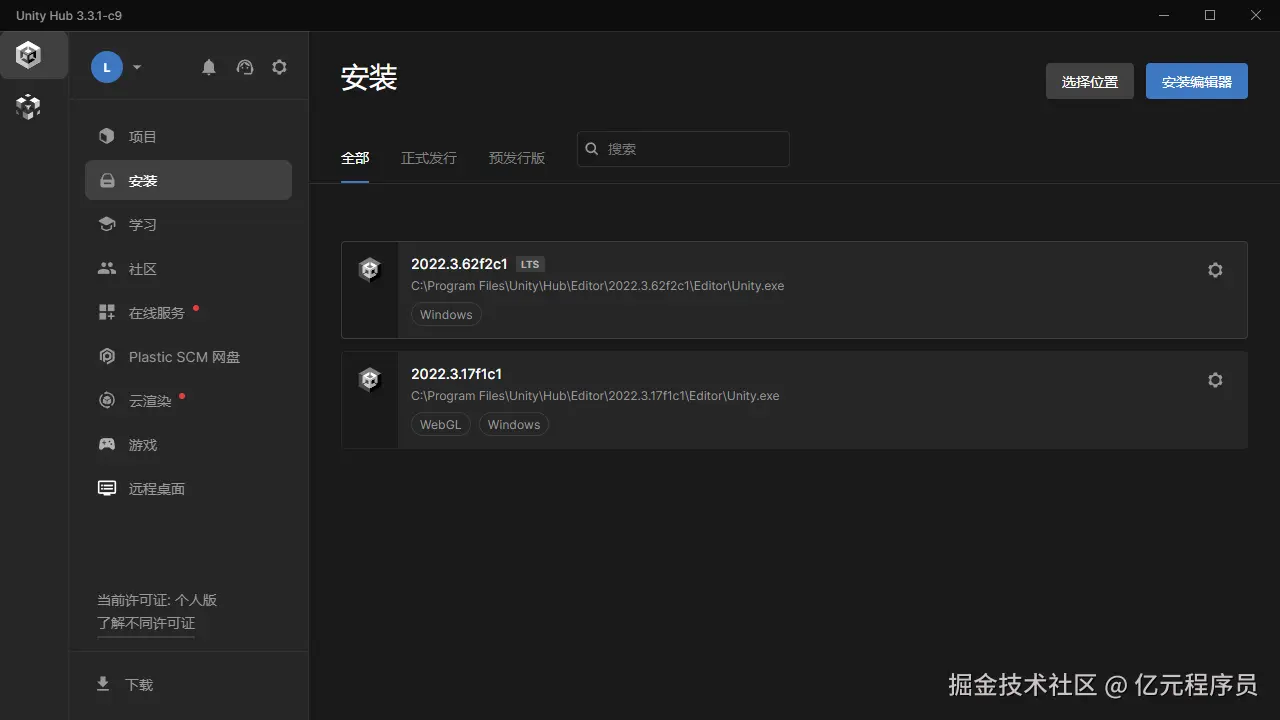Switch to 预发行版 tab

click(x=517, y=158)
